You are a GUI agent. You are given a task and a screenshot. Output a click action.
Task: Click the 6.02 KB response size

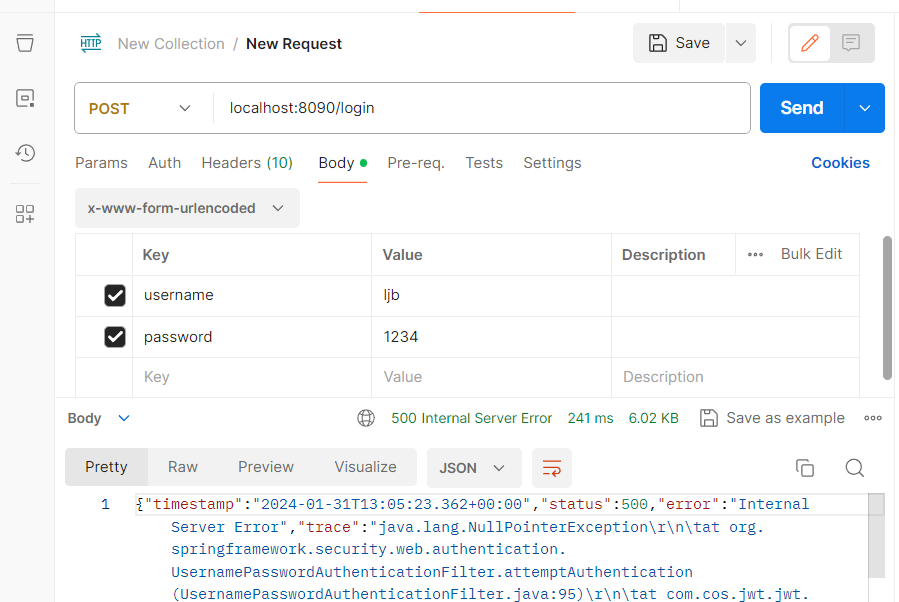click(653, 418)
